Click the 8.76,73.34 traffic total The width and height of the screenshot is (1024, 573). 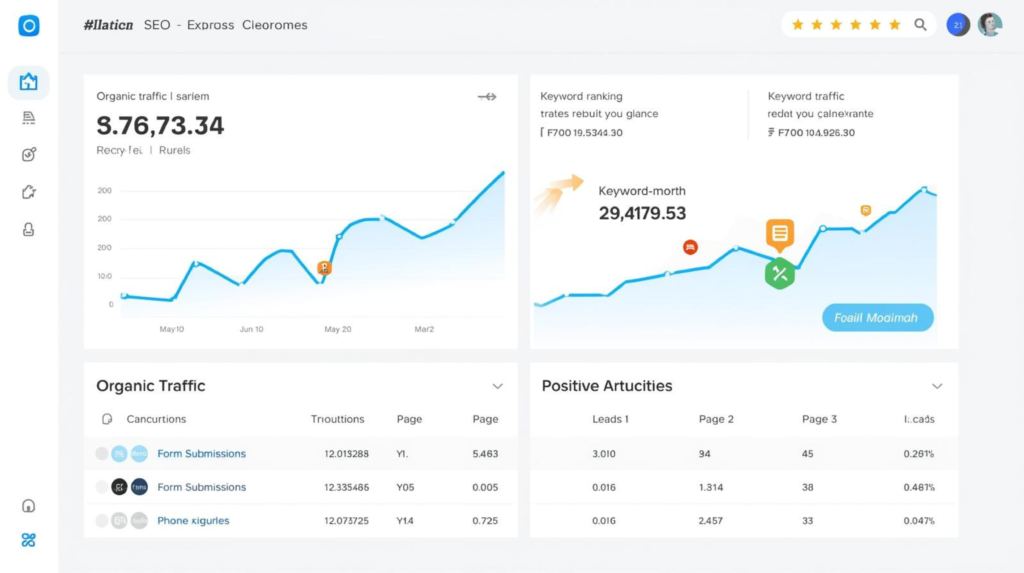(x=160, y=125)
